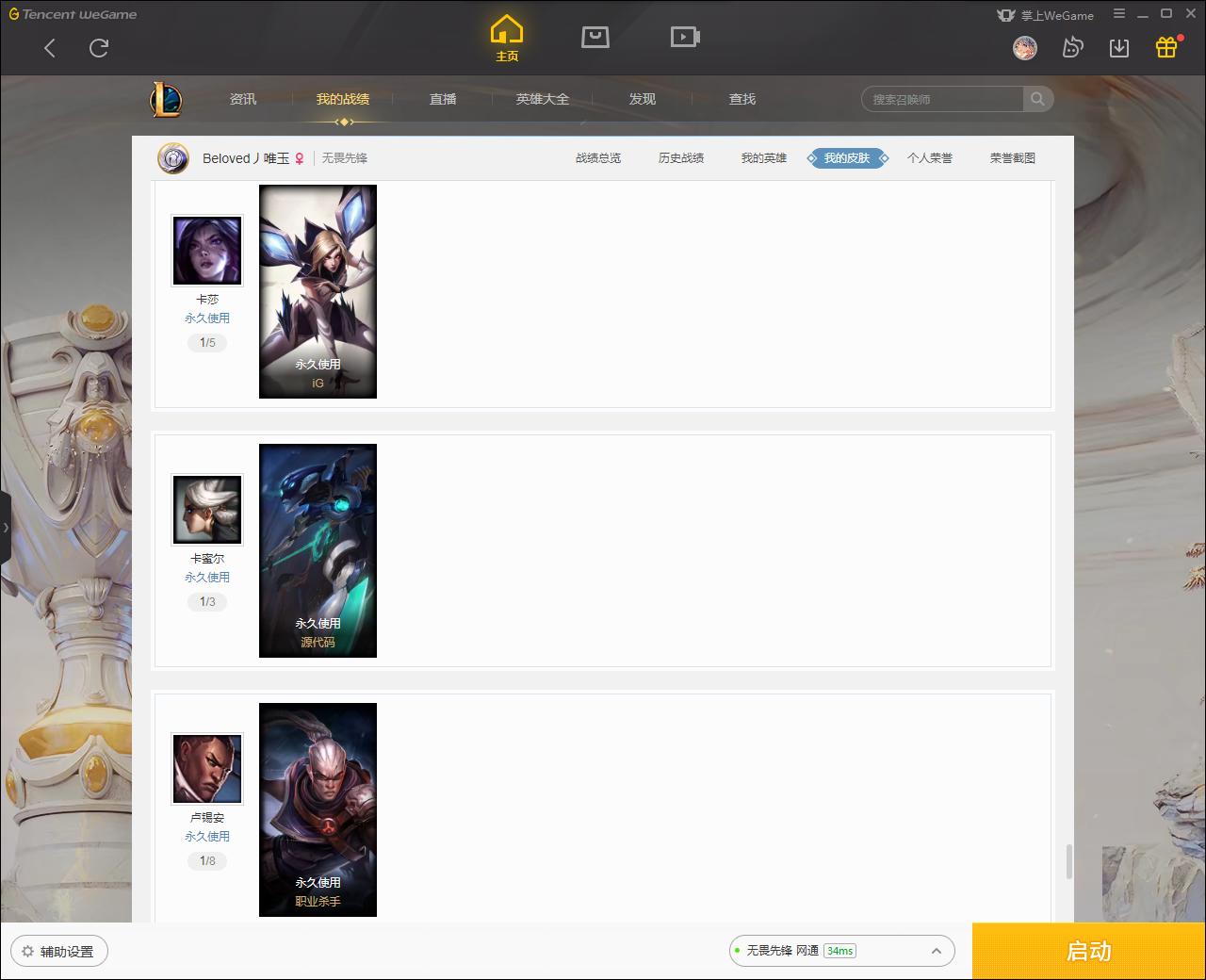Open 我的英雄 sub-tab
This screenshot has height=980, width=1206.
(x=764, y=158)
